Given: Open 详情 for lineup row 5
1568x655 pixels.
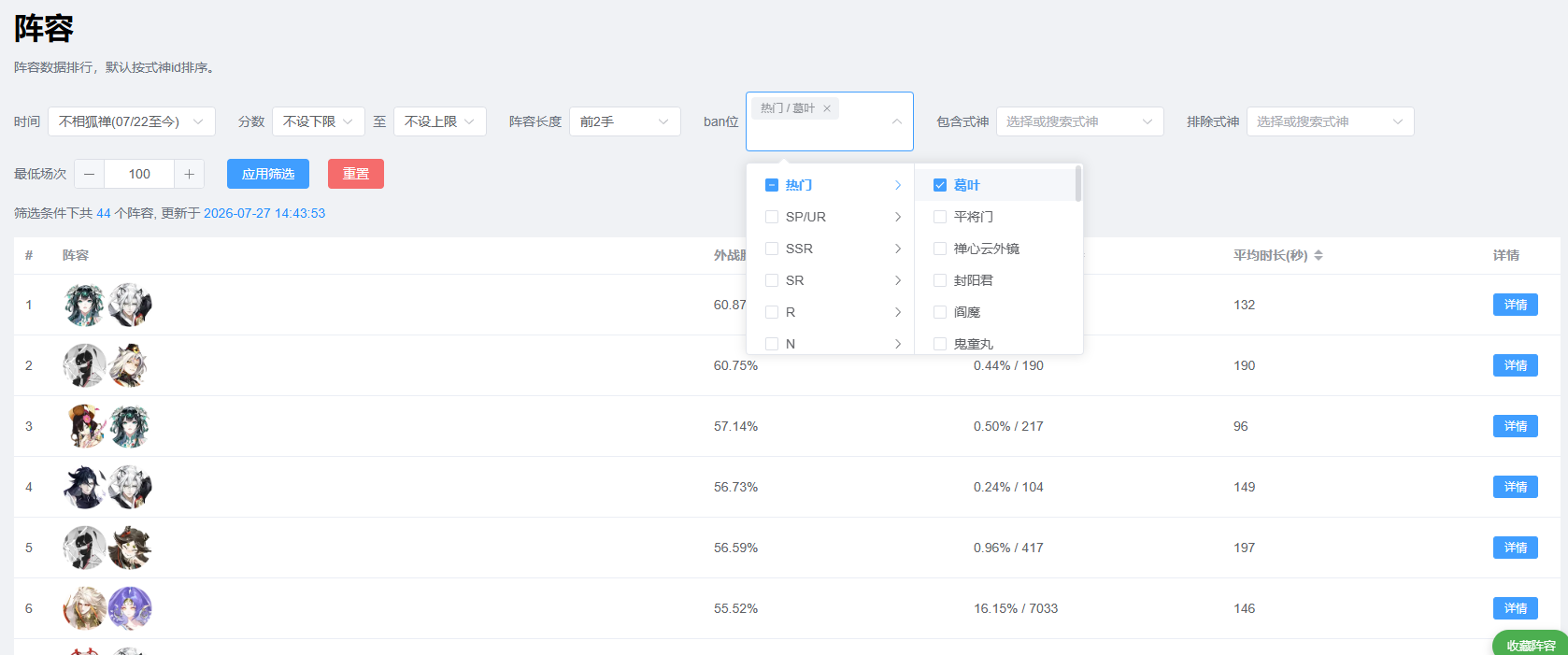Looking at the screenshot, I should coord(1516,548).
